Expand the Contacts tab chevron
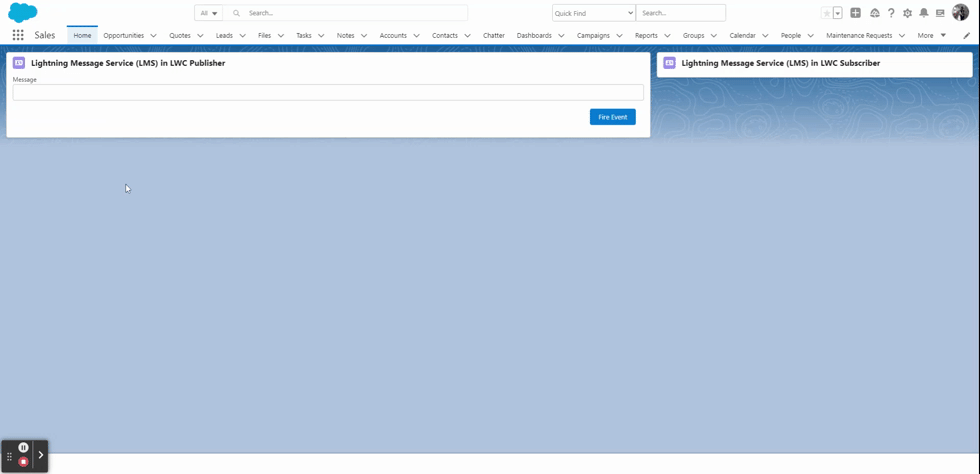The height and width of the screenshot is (474, 980). click(467, 36)
